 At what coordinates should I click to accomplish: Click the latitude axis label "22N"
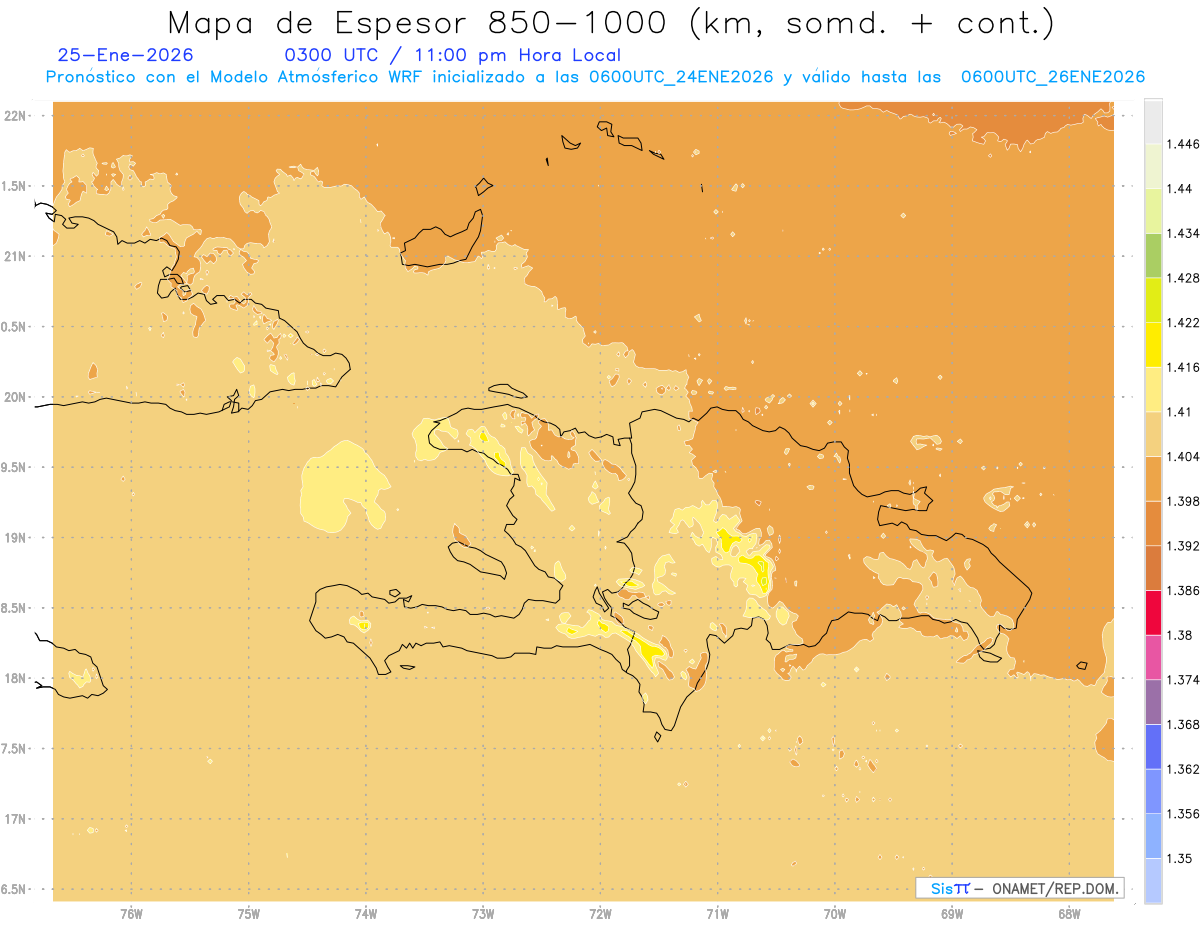[x=15, y=115]
